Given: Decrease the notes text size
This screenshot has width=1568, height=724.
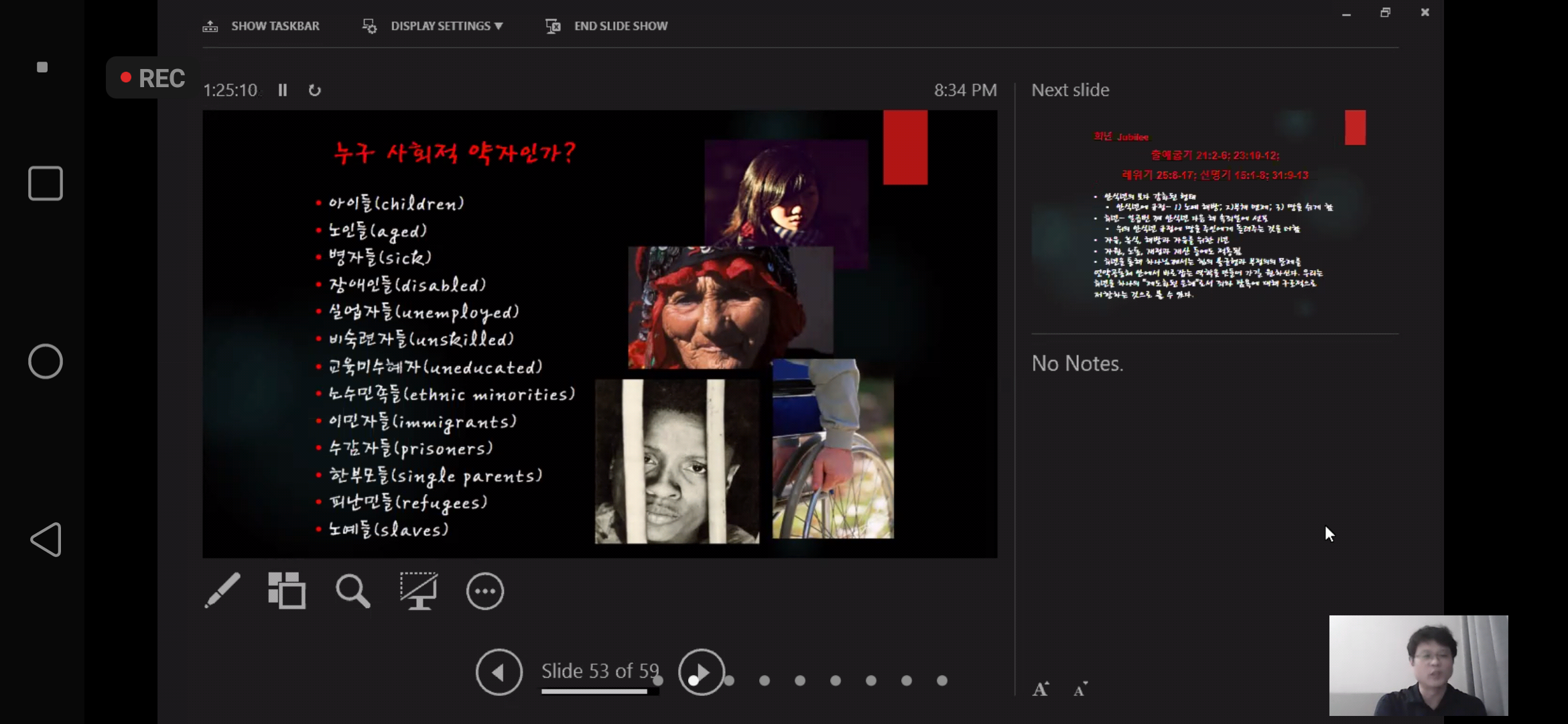Looking at the screenshot, I should coord(1080,689).
